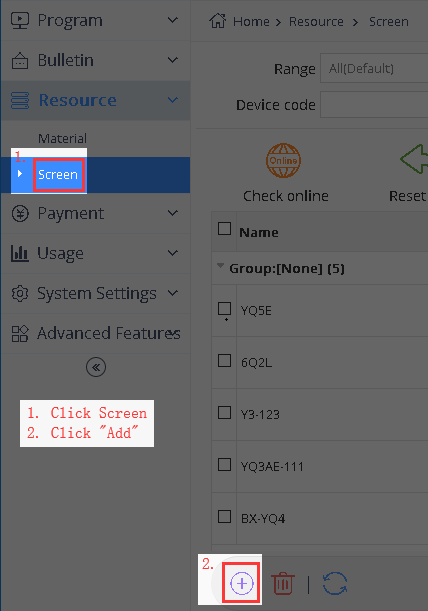Click the red trash delete icon

point(283,583)
